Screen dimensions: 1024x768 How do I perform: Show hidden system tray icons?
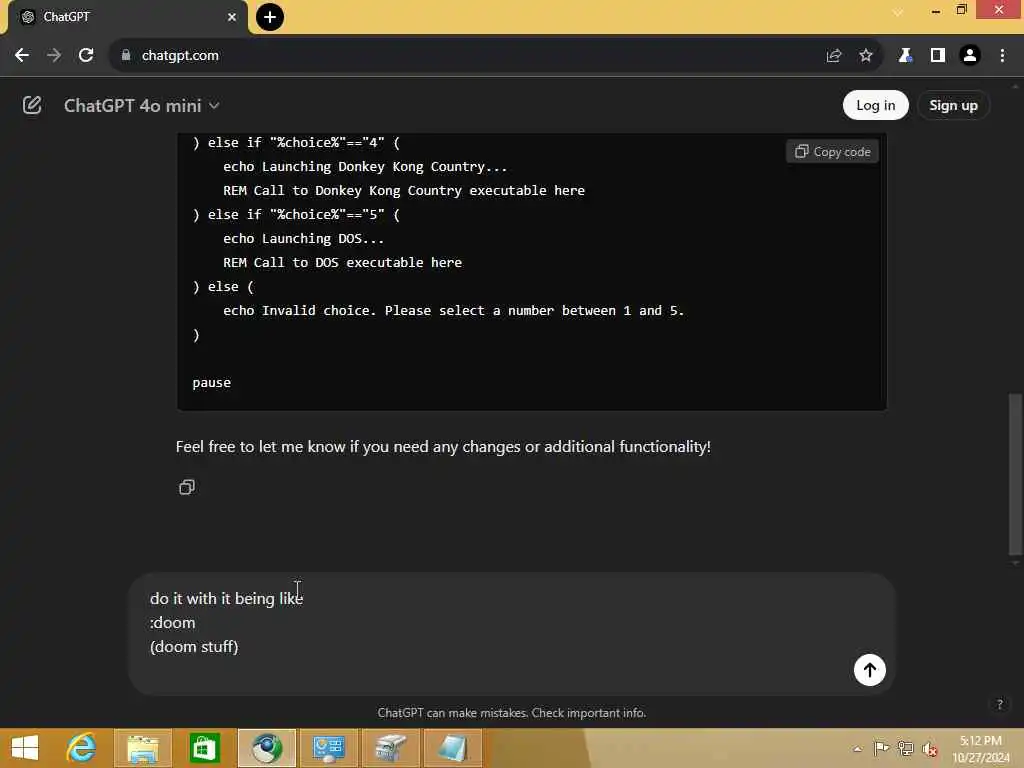[857, 749]
